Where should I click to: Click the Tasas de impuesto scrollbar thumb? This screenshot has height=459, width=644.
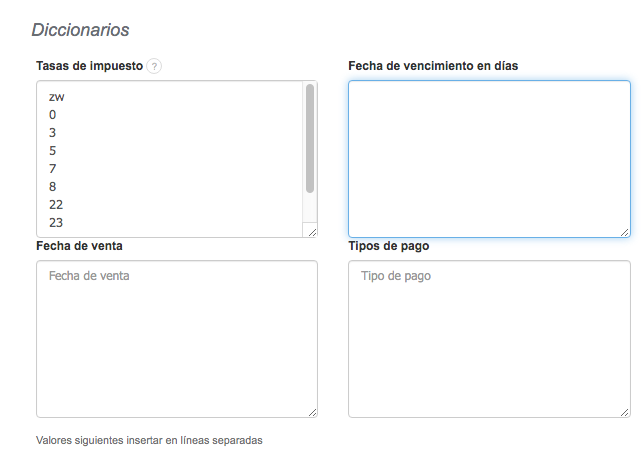[x=310, y=138]
